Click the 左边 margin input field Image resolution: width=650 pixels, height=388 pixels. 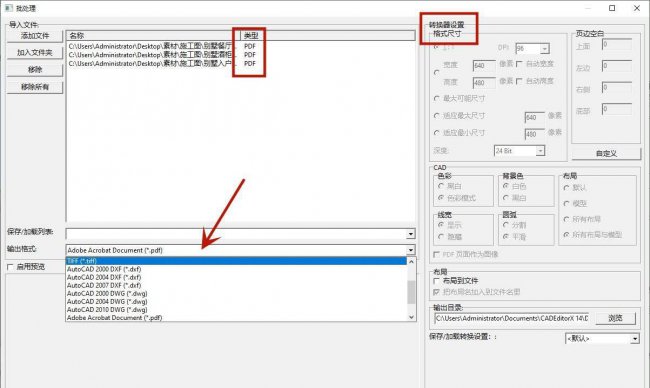(x=617, y=66)
